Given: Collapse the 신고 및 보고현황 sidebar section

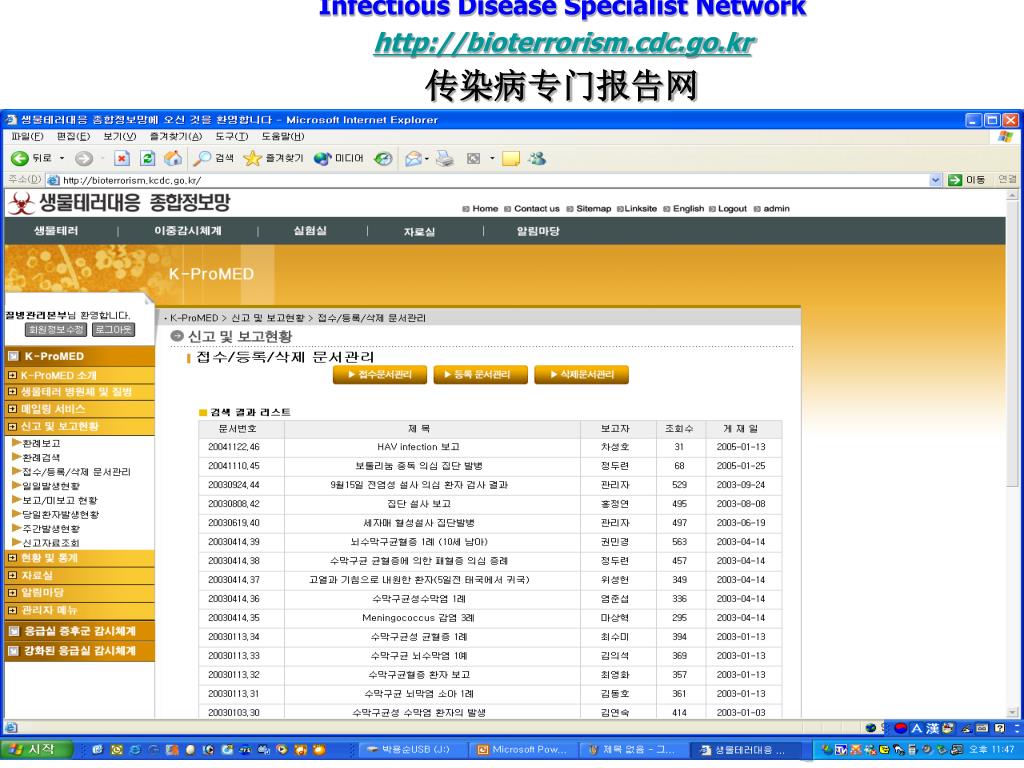Looking at the screenshot, I should pos(79,426).
